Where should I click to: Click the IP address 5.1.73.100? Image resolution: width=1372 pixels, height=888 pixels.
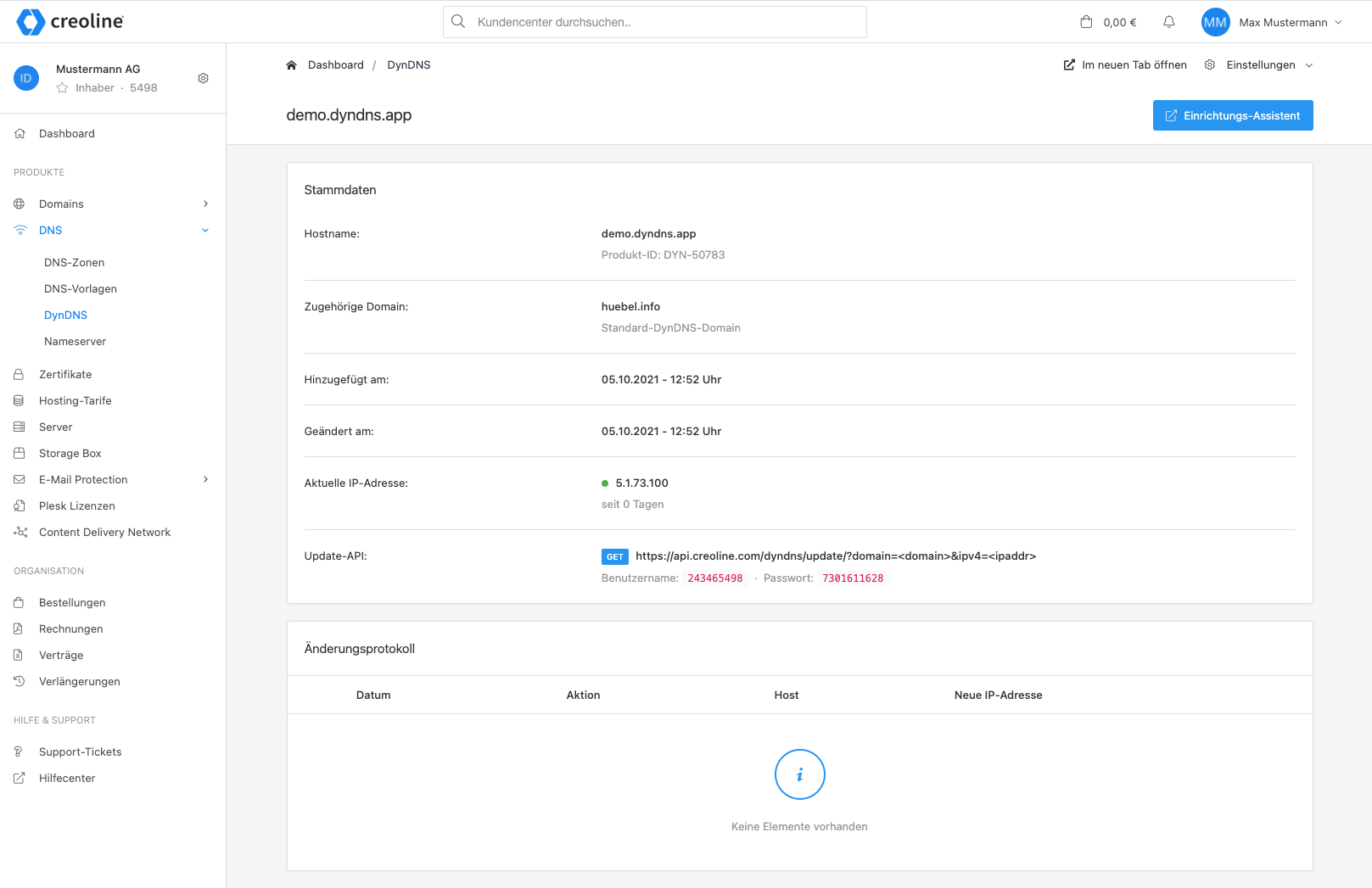(641, 483)
